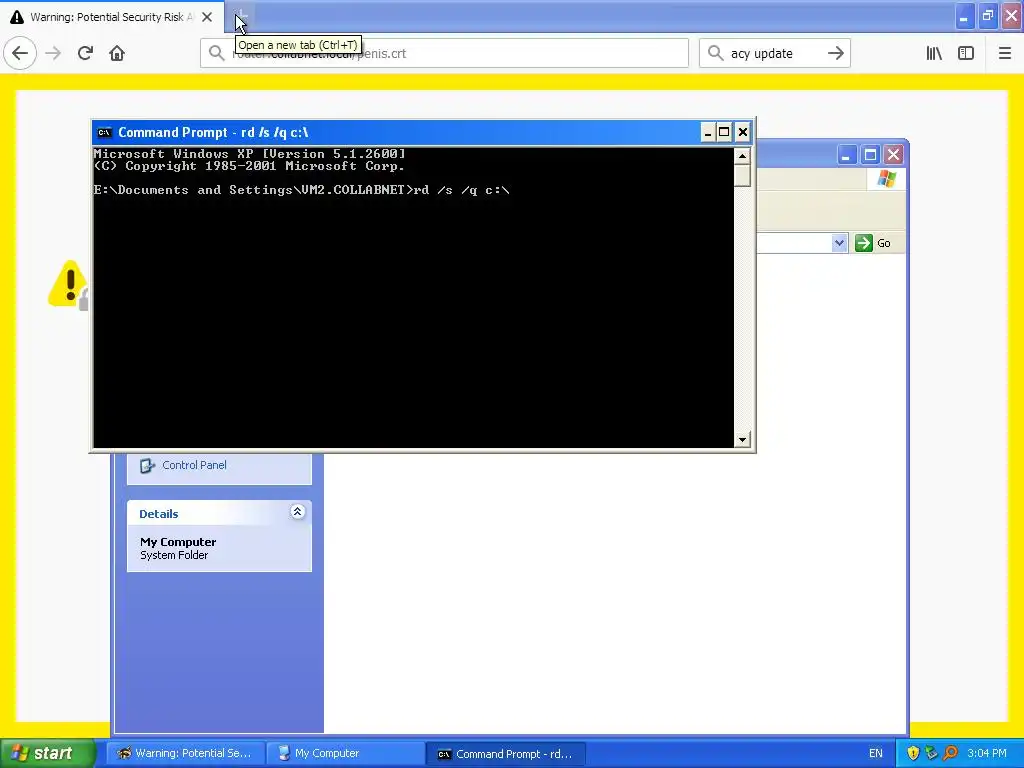This screenshot has width=1024, height=768.
Task: Minimize the Command Prompt window
Action: 707,133
